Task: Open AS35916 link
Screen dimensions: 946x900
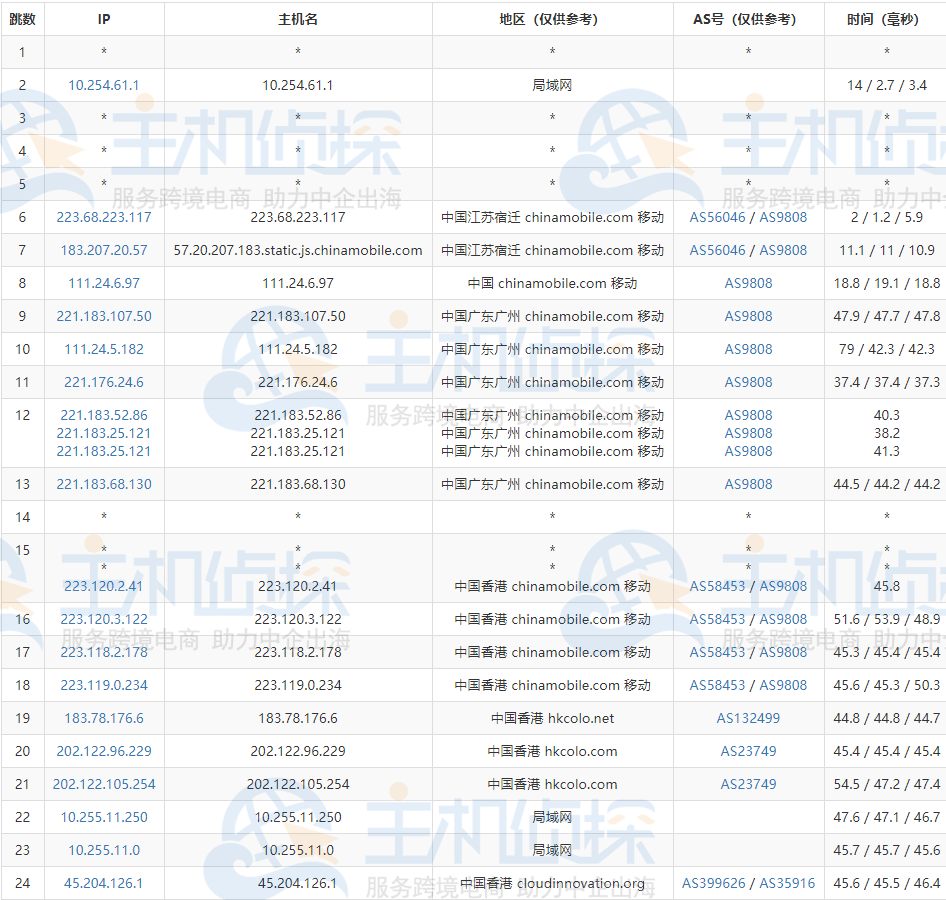Action: (x=787, y=883)
